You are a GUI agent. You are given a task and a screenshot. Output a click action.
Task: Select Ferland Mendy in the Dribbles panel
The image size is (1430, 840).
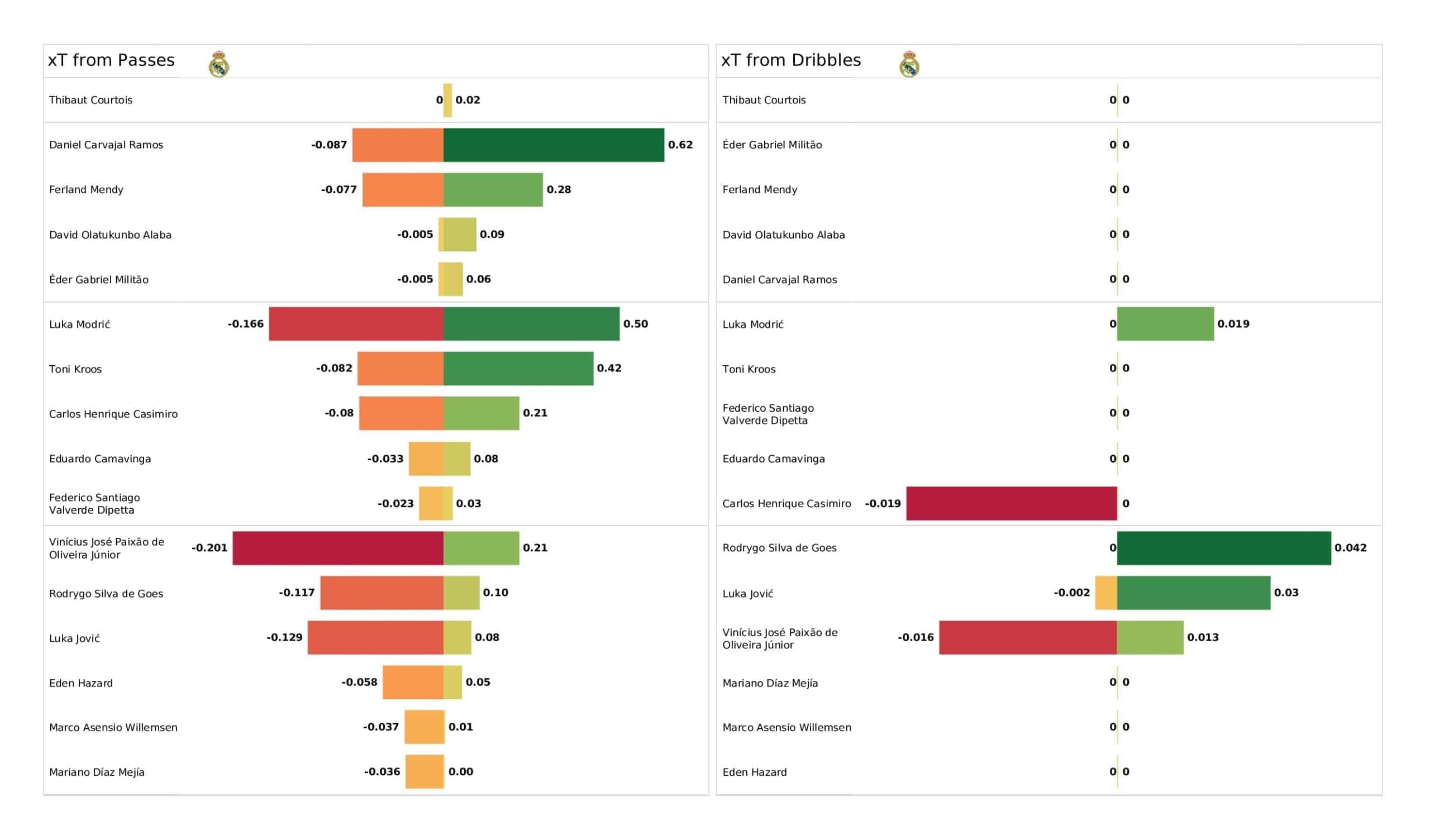pos(759,190)
